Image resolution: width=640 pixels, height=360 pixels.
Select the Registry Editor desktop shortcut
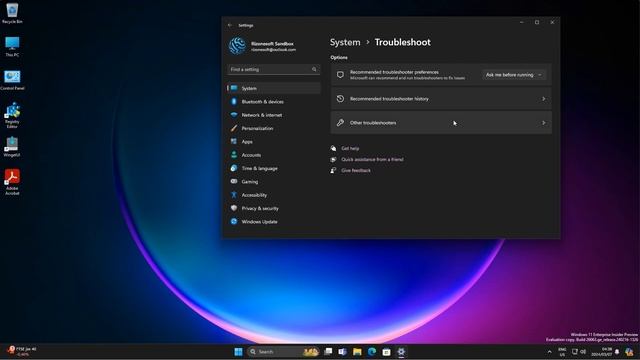[x=12, y=116]
